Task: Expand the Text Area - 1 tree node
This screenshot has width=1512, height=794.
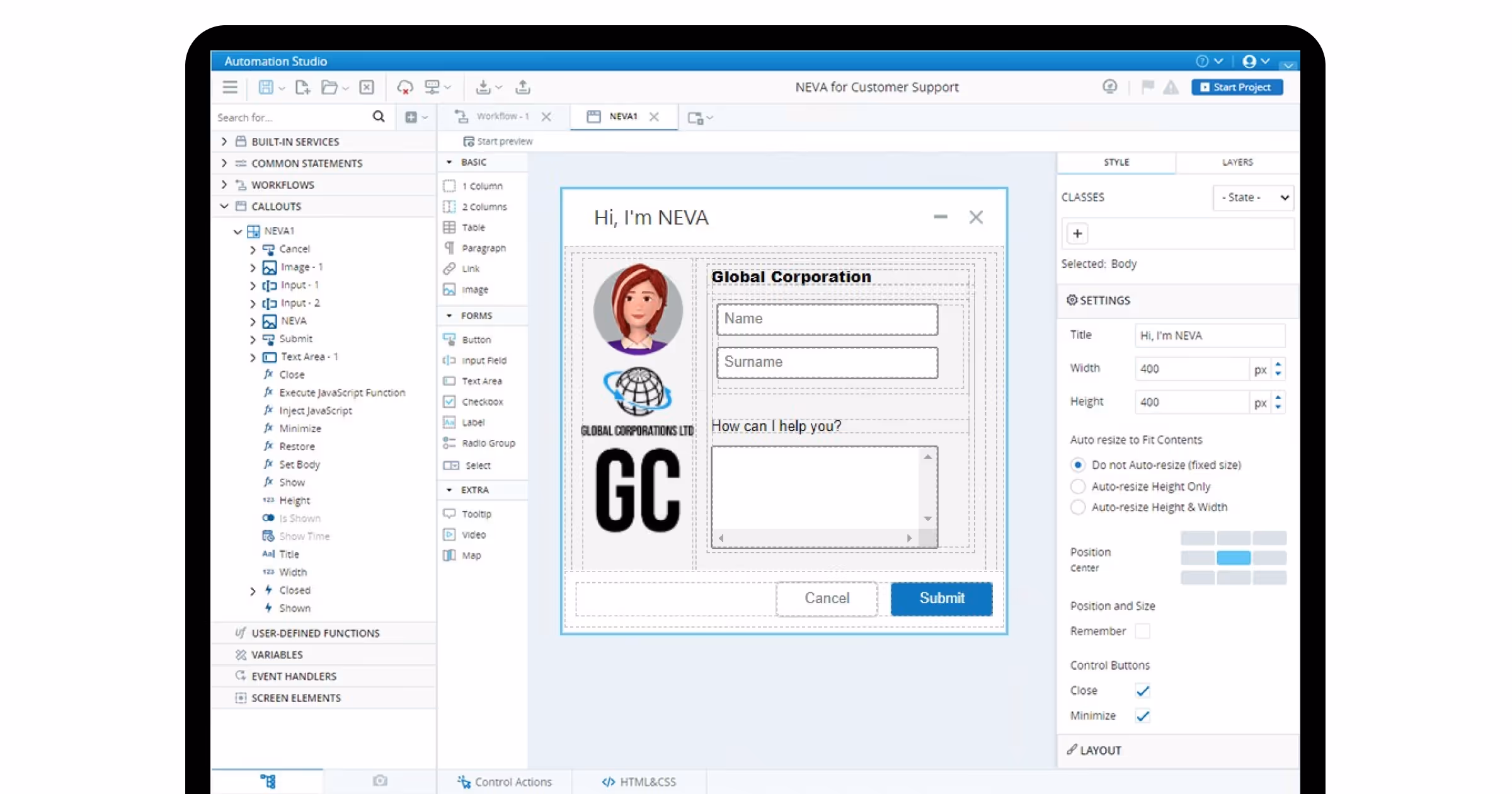Action: (253, 357)
